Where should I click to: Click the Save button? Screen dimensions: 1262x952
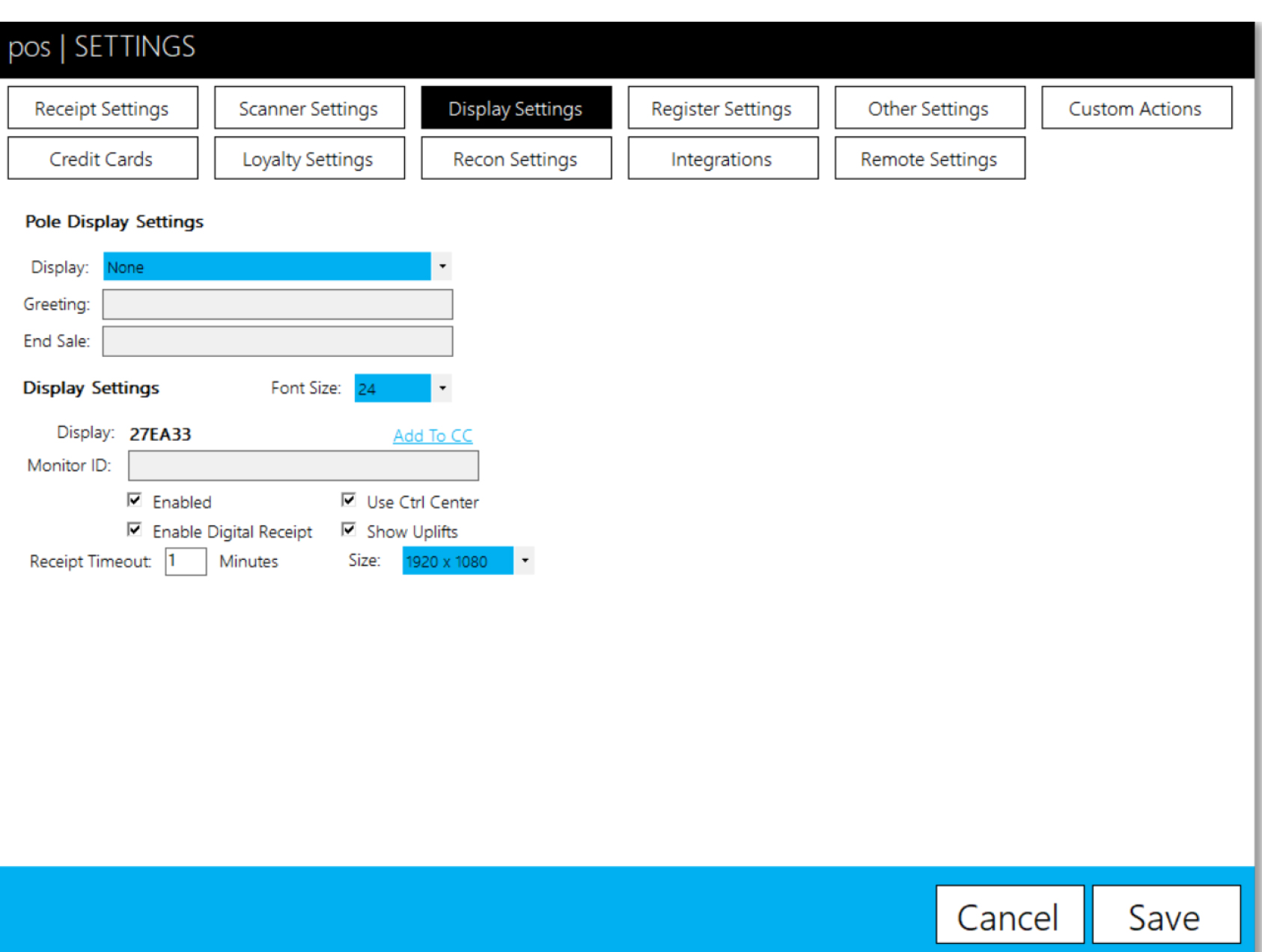[x=1166, y=915]
